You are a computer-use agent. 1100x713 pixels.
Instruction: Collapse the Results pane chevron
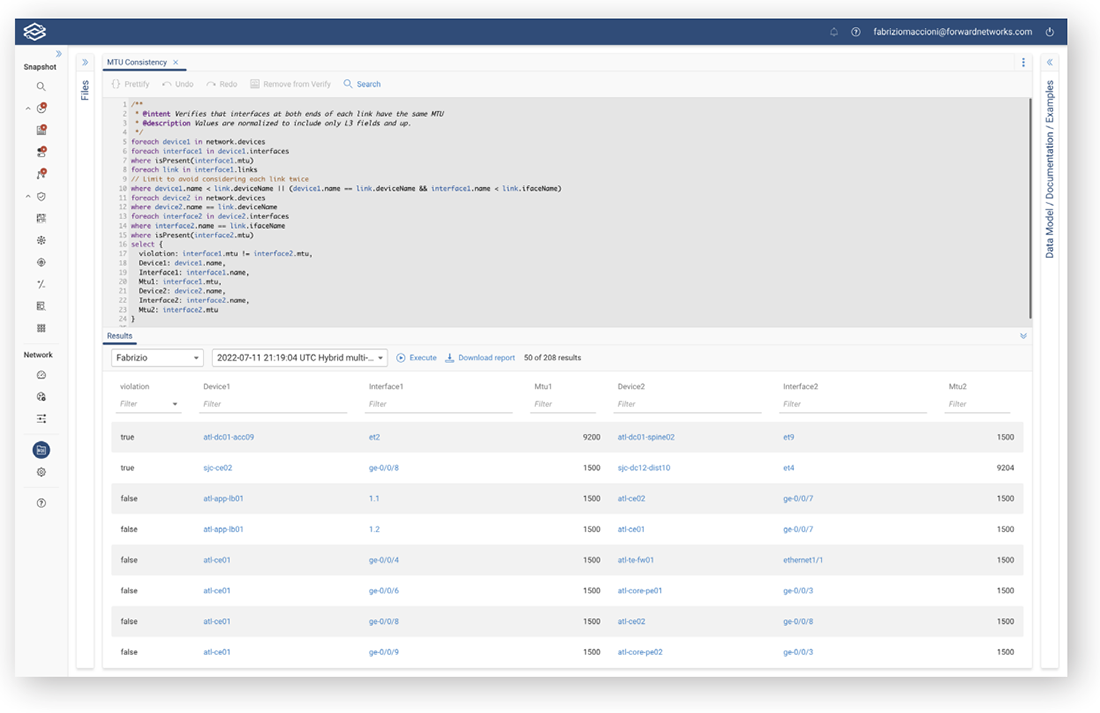tap(1023, 336)
